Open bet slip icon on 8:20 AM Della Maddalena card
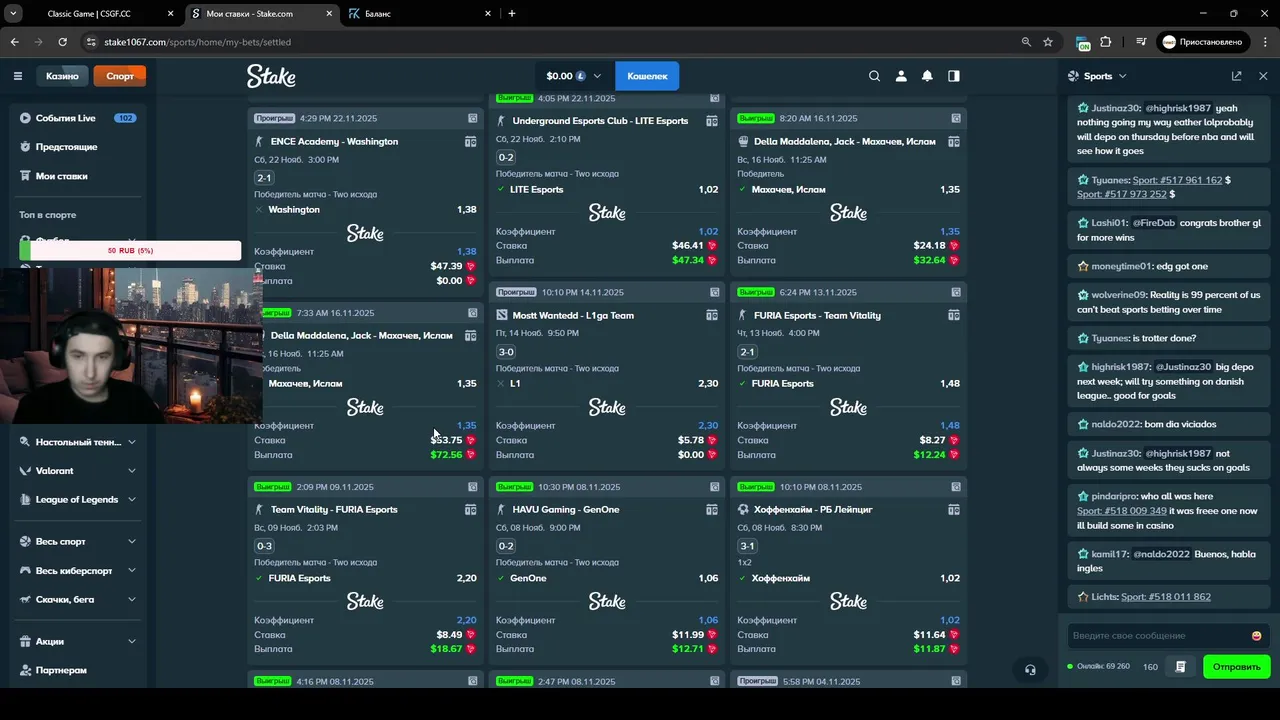Viewport: 1280px width, 720px height. point(956,118)
